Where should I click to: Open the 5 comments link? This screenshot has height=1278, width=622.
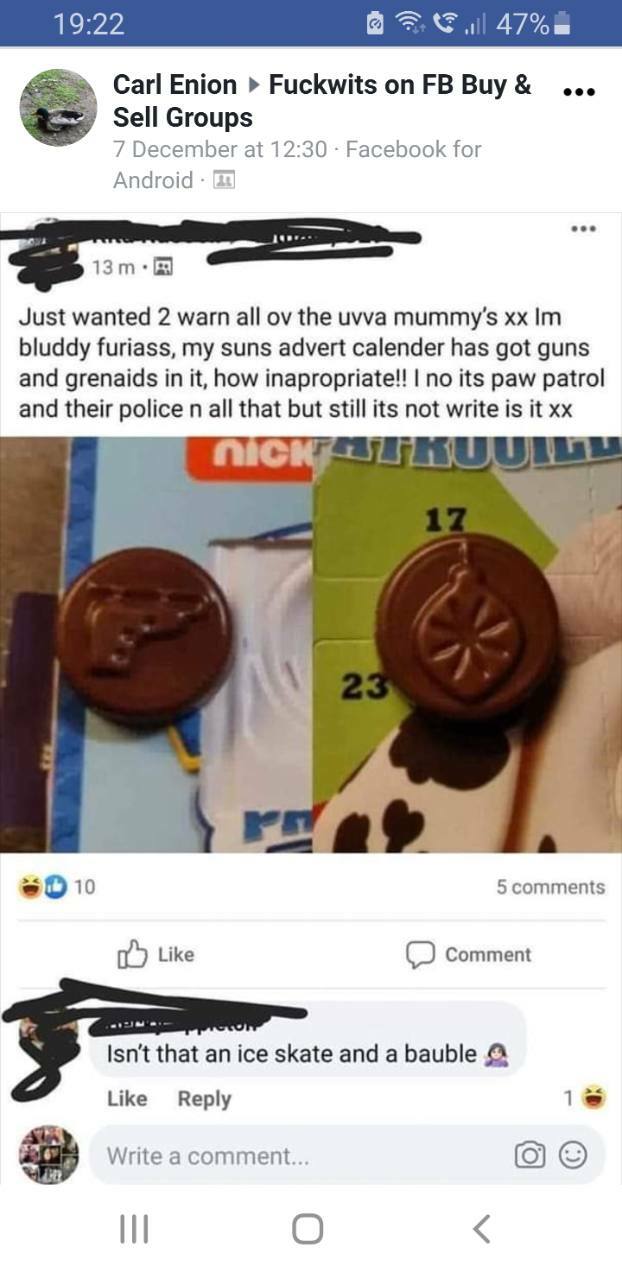(x=550, y=887)
